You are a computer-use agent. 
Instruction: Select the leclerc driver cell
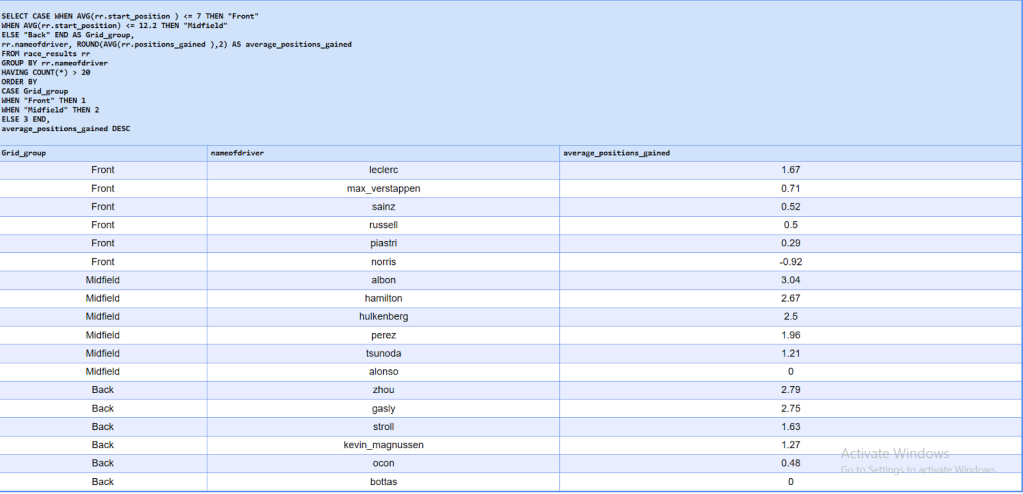(x=384, y=170)
